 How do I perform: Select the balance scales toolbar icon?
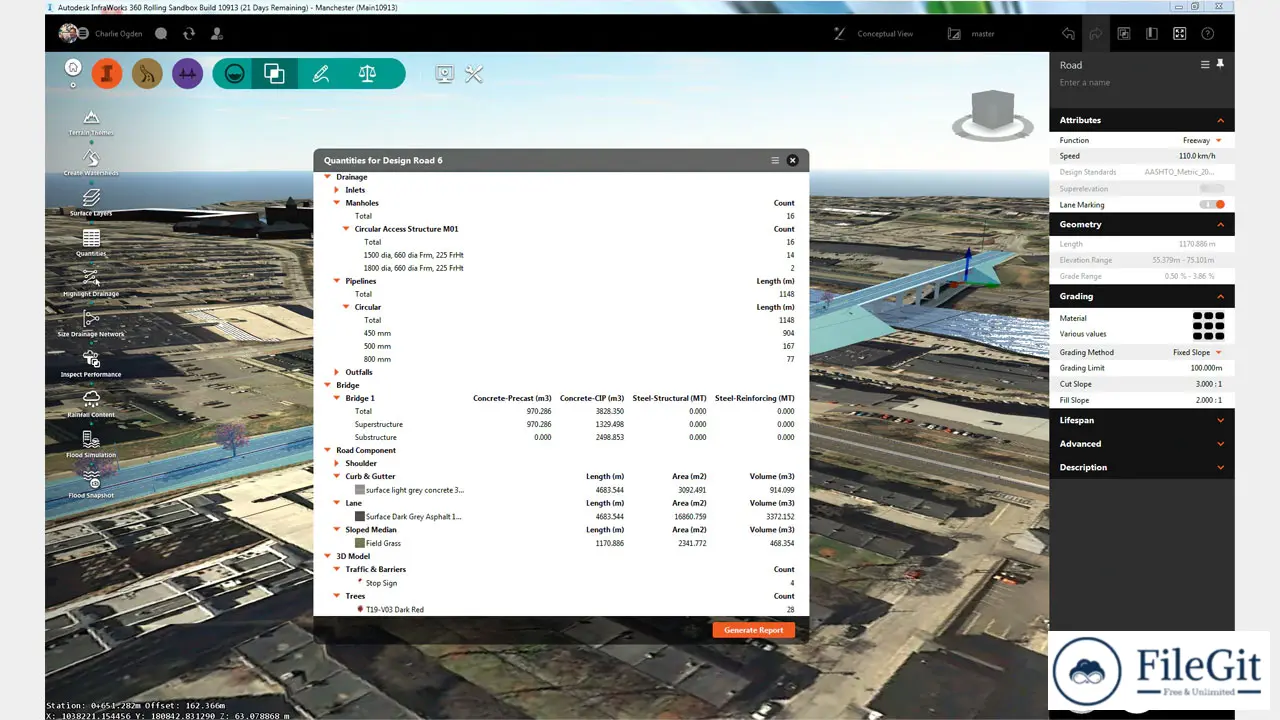[367, 73]
